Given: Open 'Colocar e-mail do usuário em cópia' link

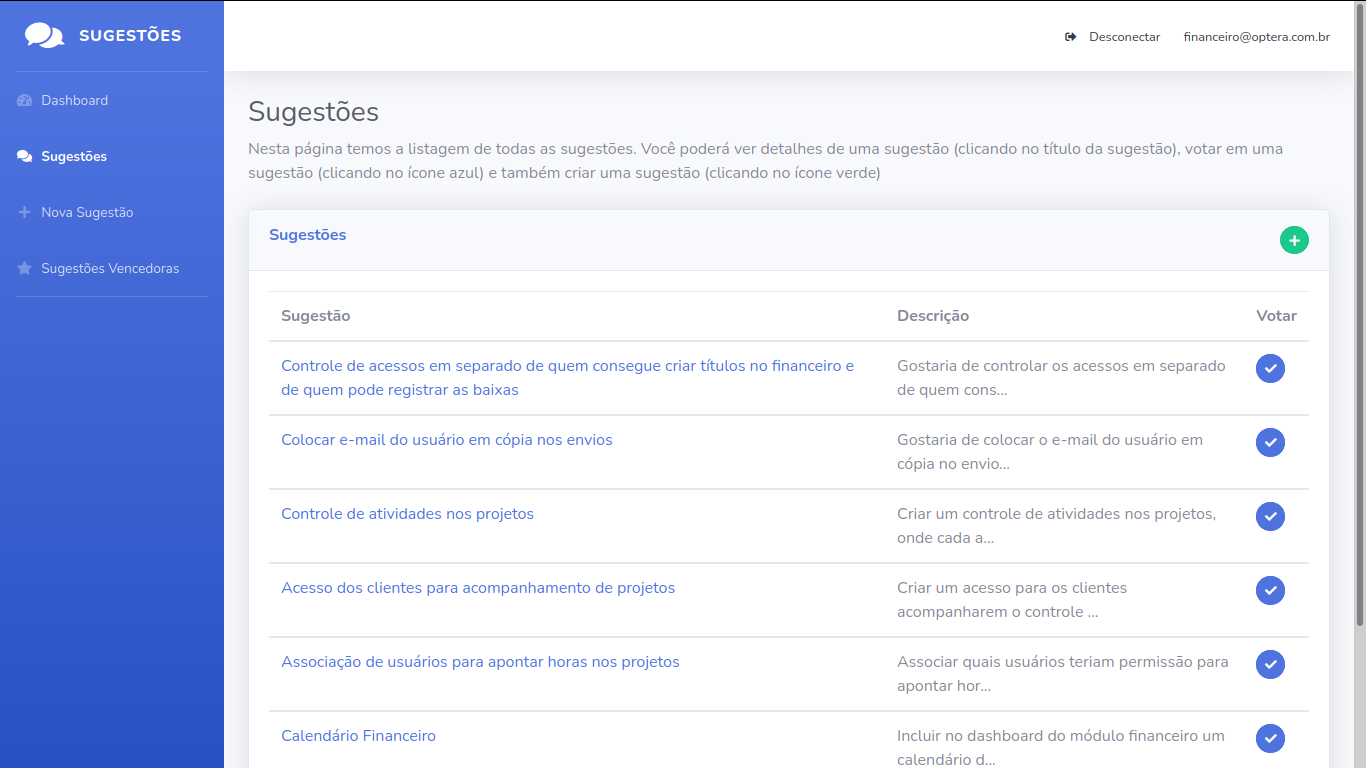Looking at the screenshot, I should [x=446, y=440].
